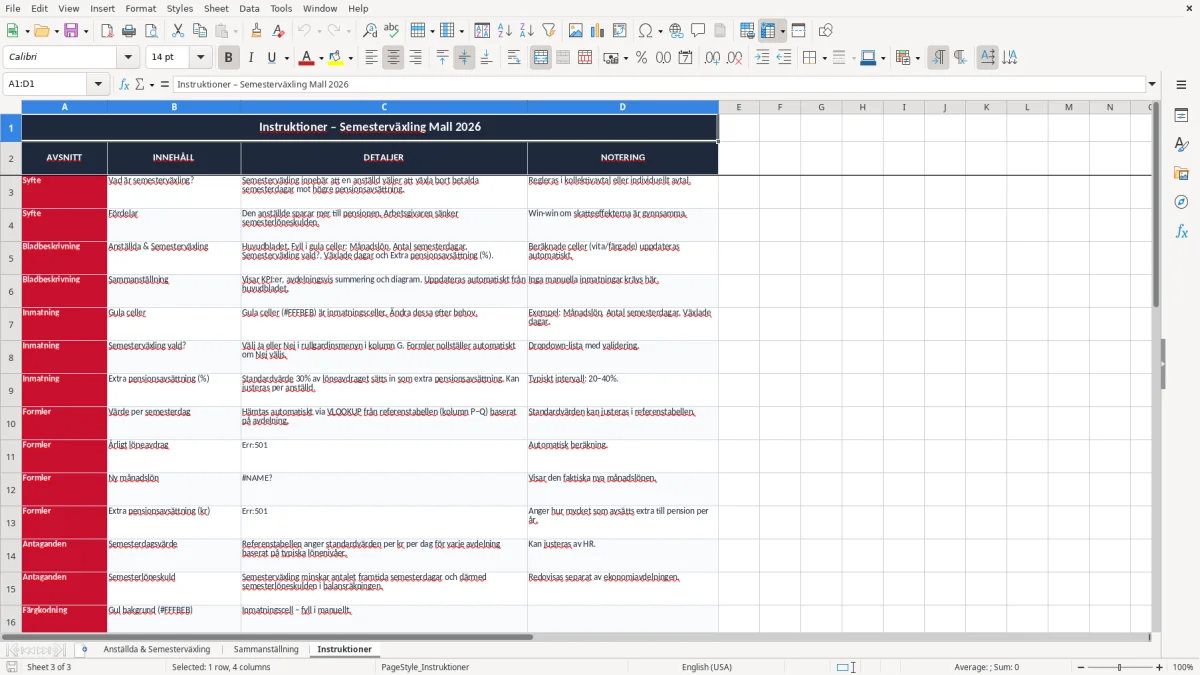Add a new sheet button

coord(84,649)
